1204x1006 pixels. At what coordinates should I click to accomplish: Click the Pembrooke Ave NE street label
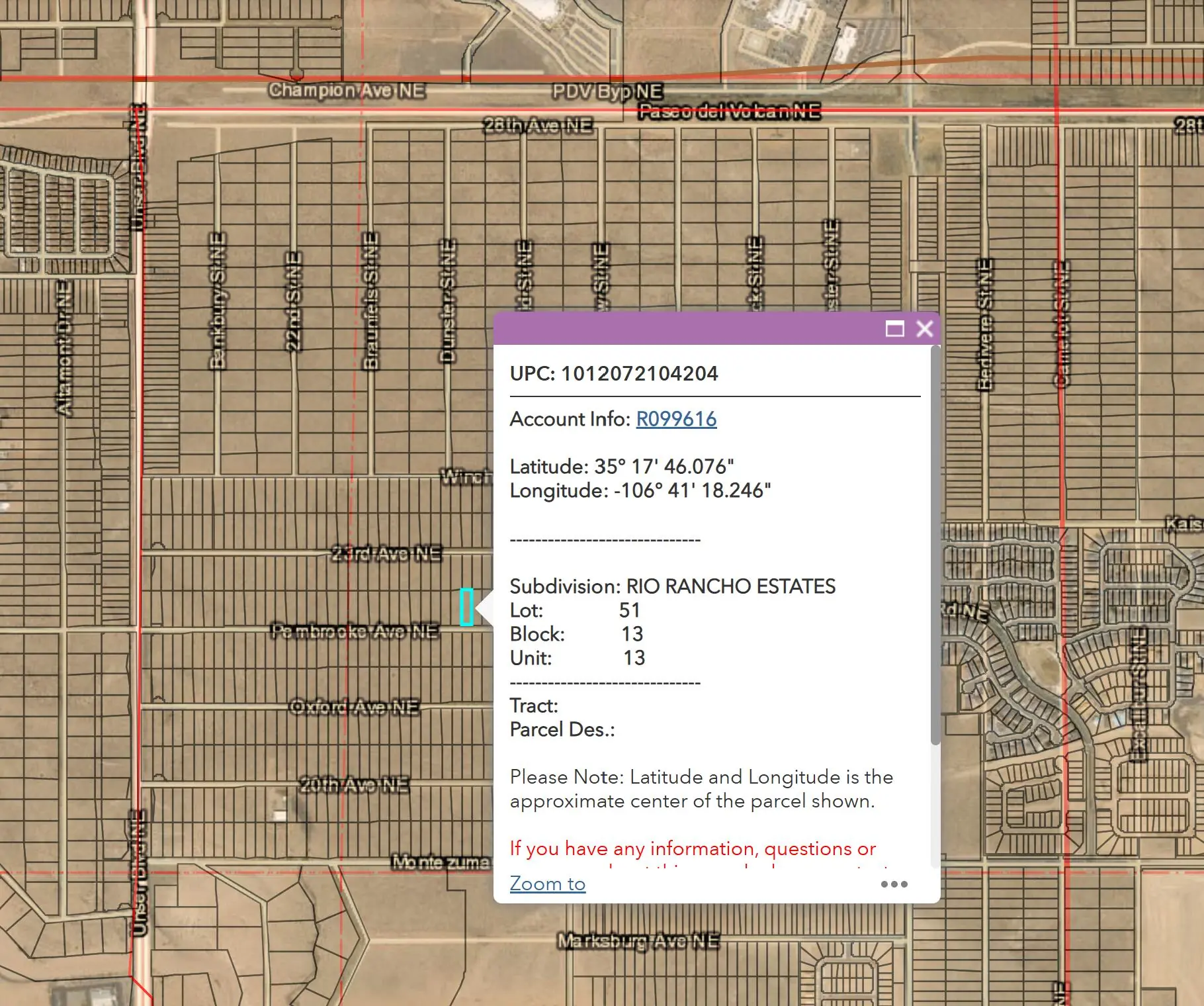click(355, 631)
